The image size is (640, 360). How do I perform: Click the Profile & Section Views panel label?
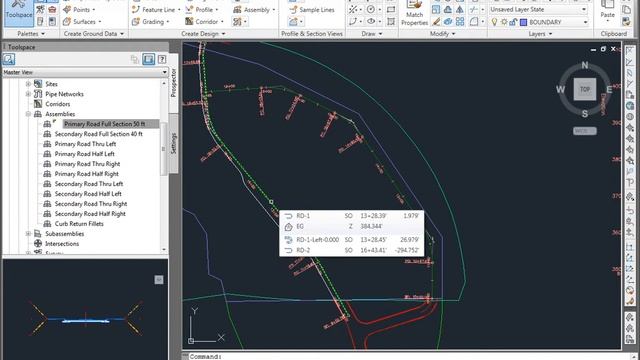(x=312, y=34)
